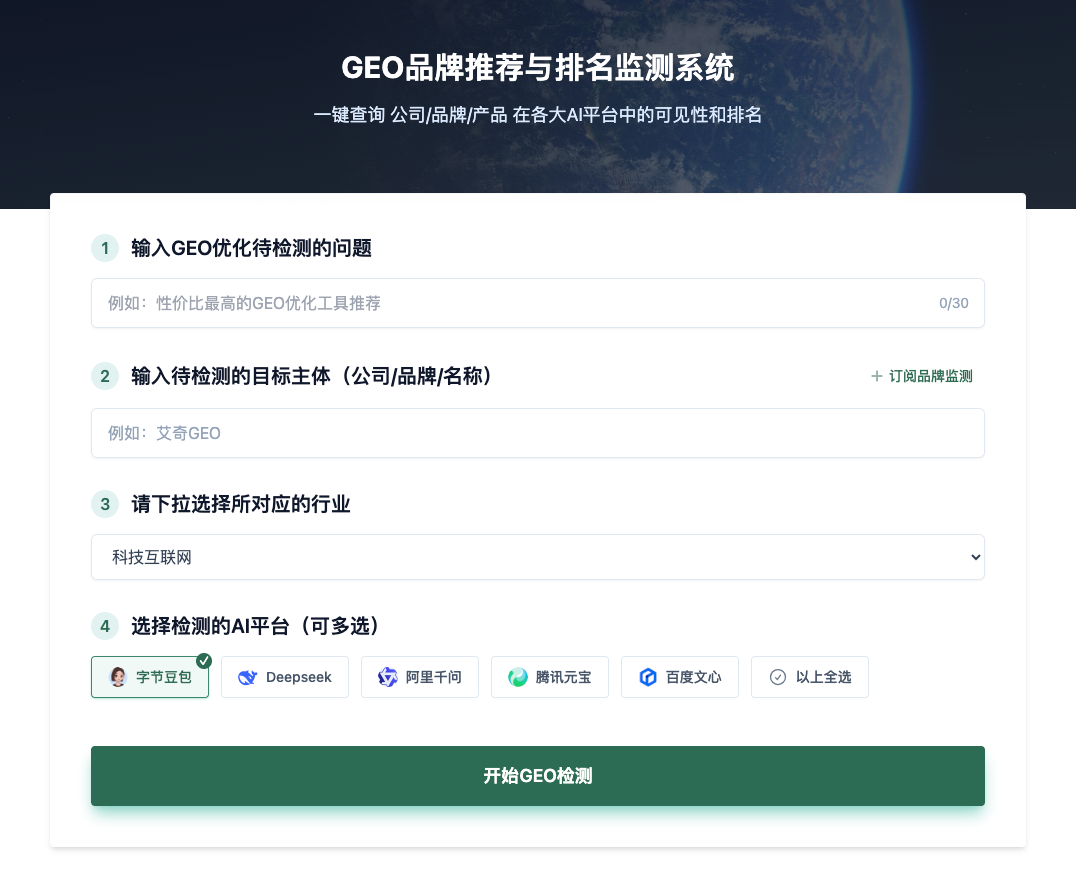Deselect the 字节豆包 platform
Screen dimensions: 1076x886
[x=150, y=677]
